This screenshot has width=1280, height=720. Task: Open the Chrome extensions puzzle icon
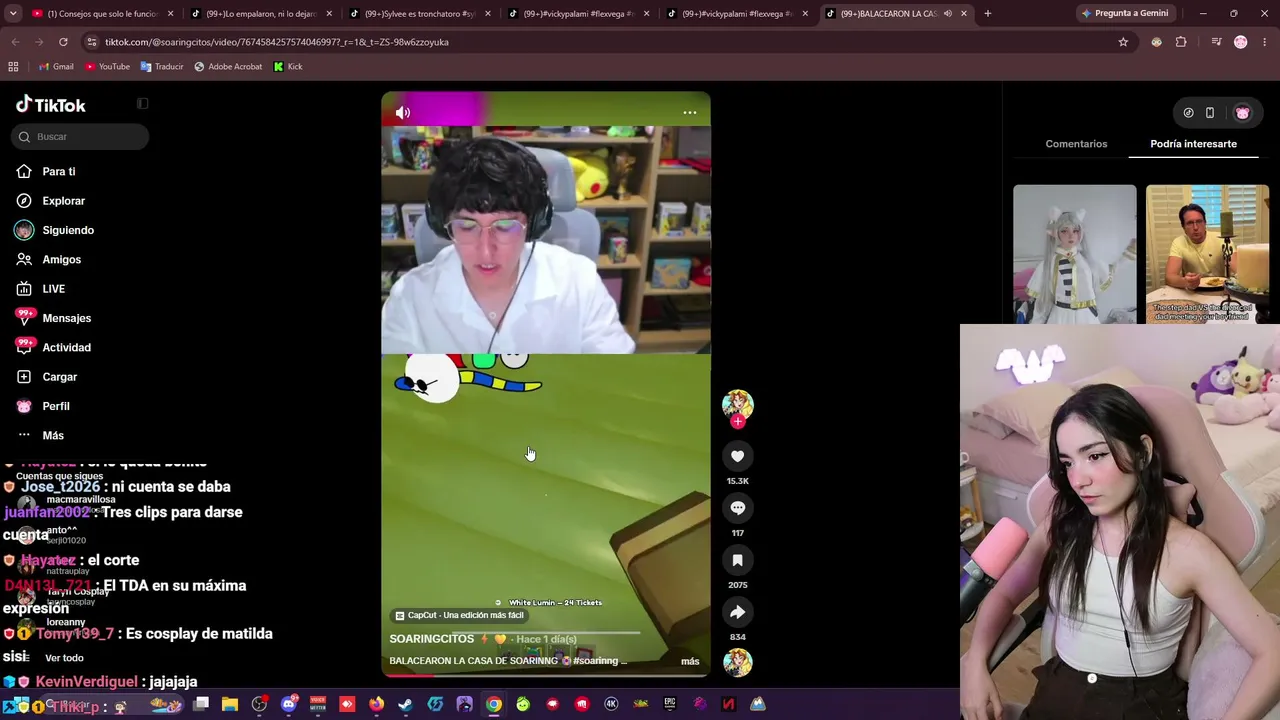1181,42
